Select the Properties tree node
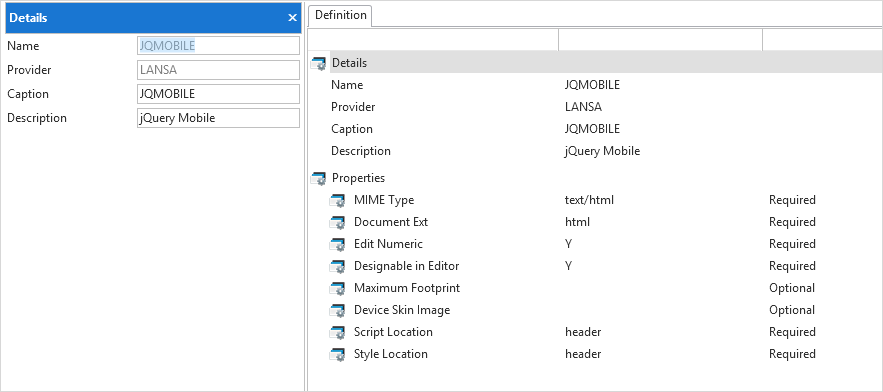Image resolution: width=883 pixels, height=392 pixels. [x=359, y=178]
